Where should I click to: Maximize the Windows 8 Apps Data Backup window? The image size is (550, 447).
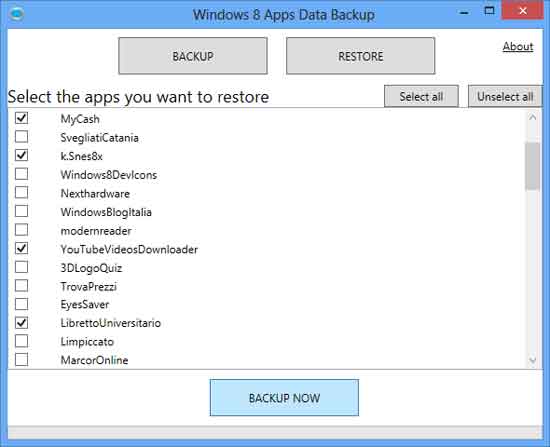(489, 11)
